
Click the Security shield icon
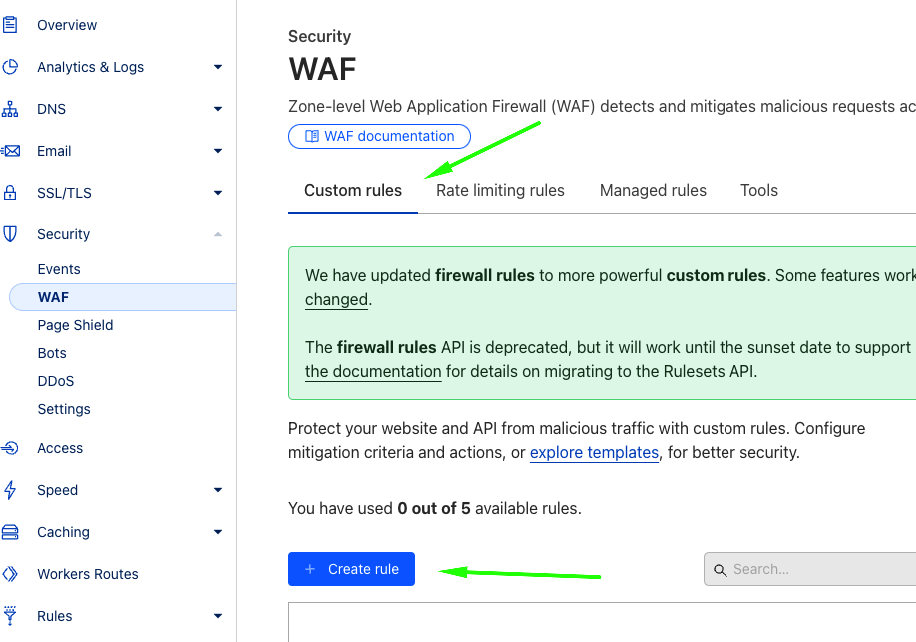point(10,234)
